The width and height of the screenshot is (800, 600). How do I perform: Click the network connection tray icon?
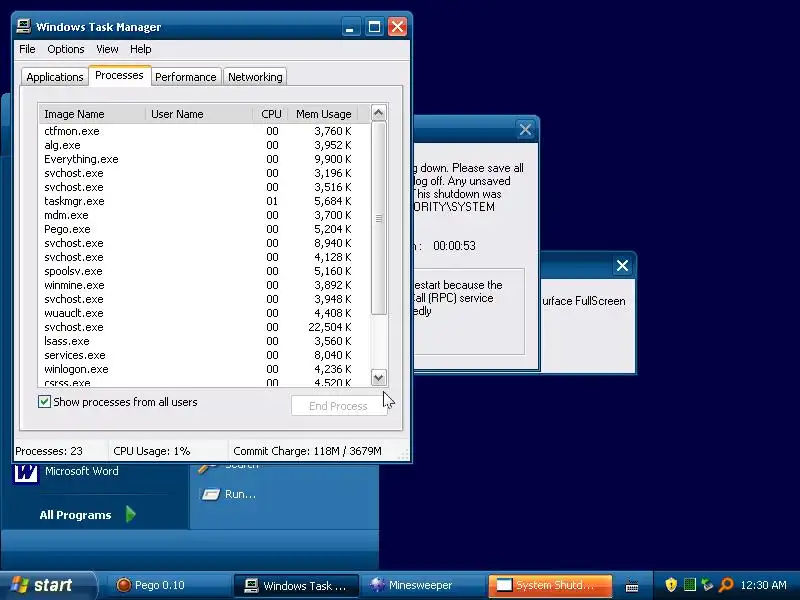click(x=707, y=585)
